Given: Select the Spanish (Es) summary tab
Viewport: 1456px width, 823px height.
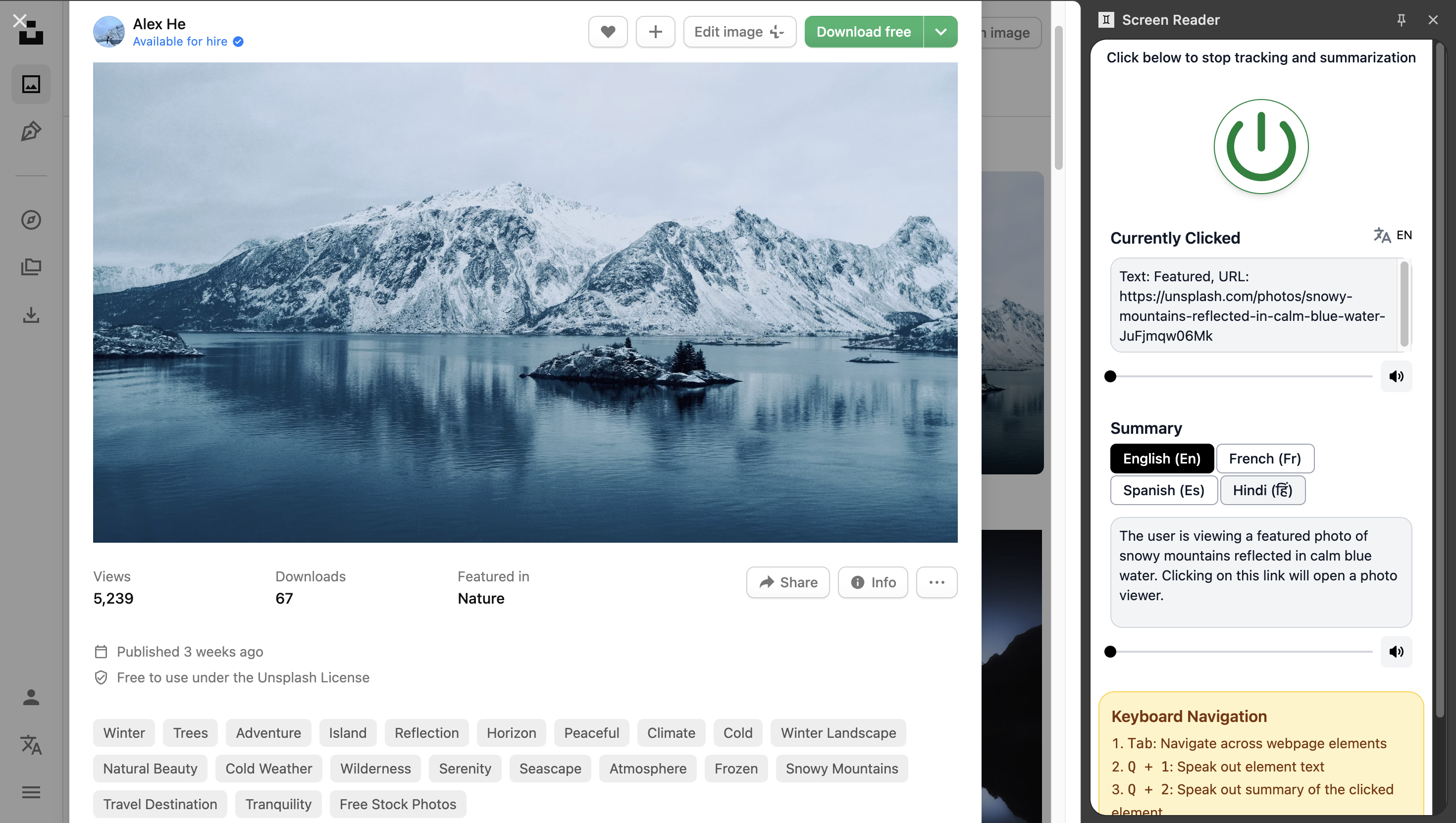Looking at the screenshot, I should pyautogui.click(x=1163, y=490).
